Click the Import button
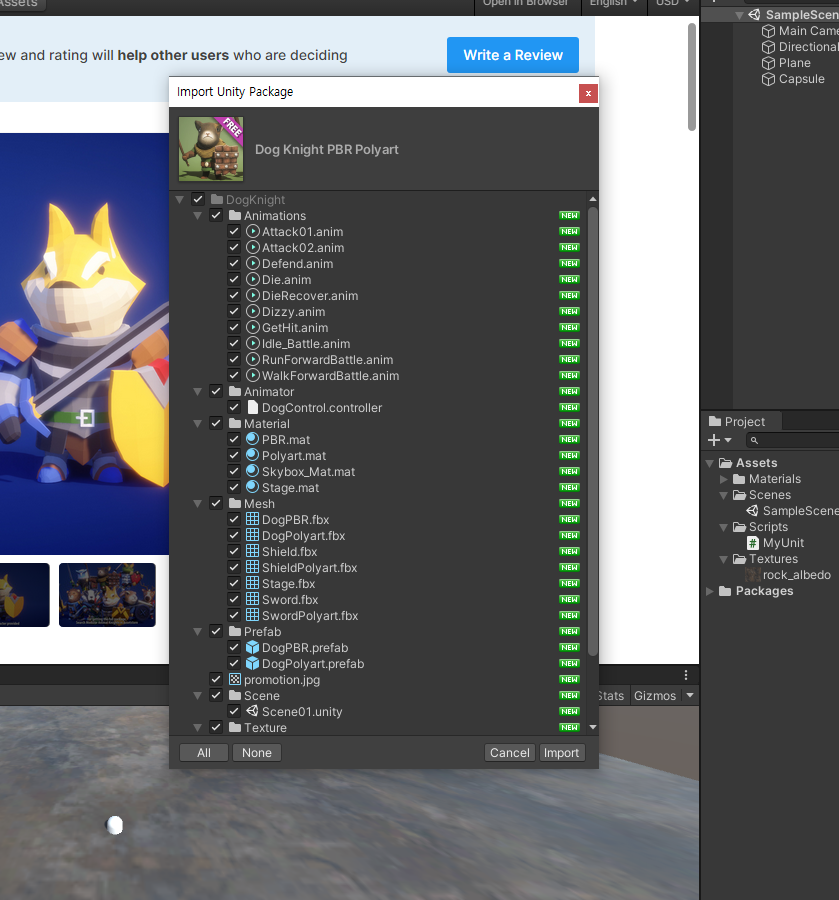Viewport: 839px width, 900px height. point(561,752)
